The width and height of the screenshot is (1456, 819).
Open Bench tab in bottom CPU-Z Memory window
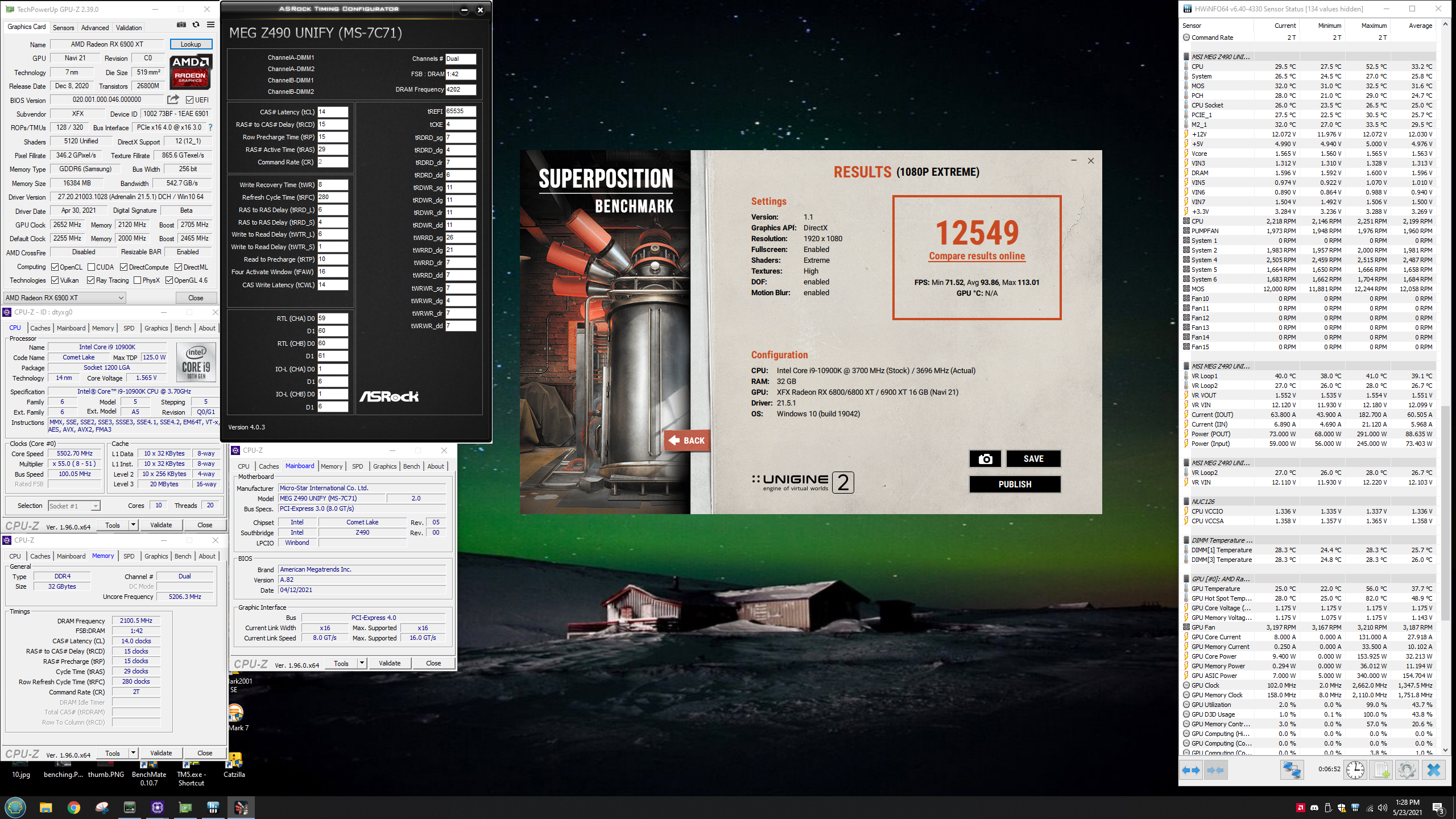183,556
